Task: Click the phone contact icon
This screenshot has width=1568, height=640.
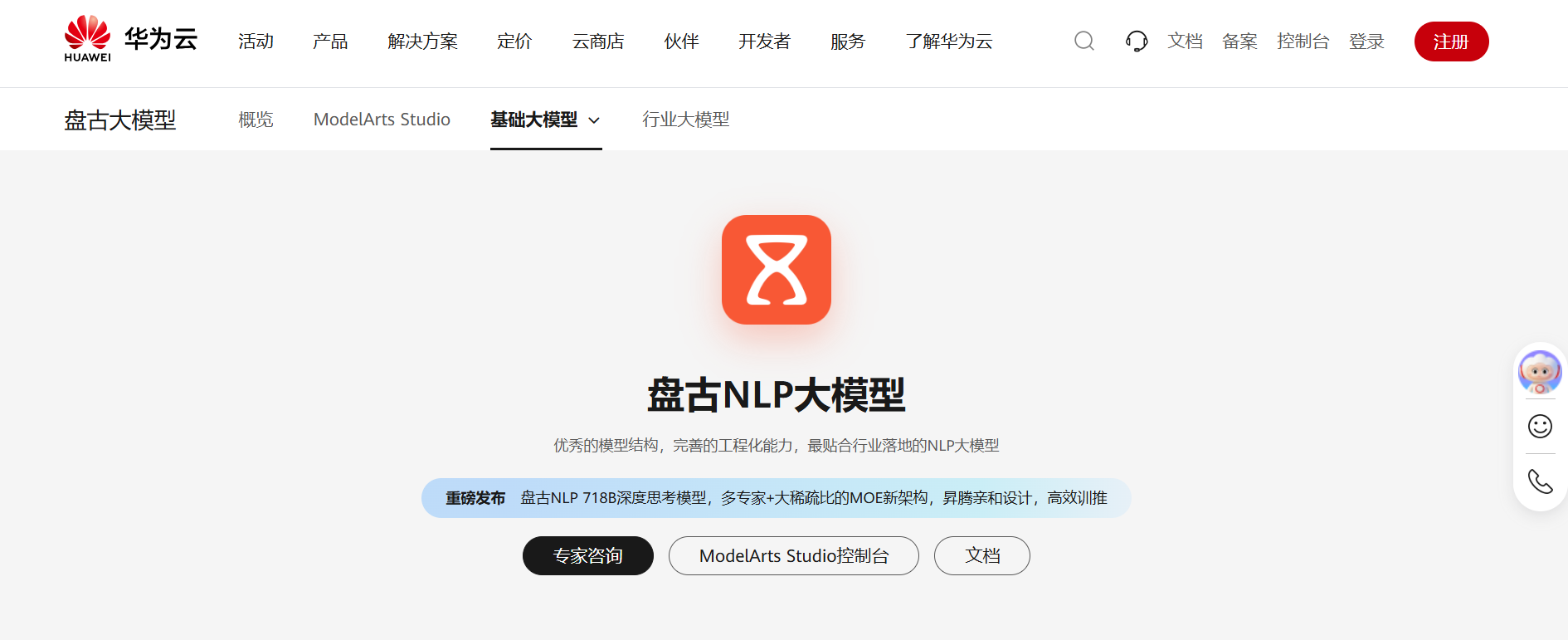Action: pos(1540,481)
